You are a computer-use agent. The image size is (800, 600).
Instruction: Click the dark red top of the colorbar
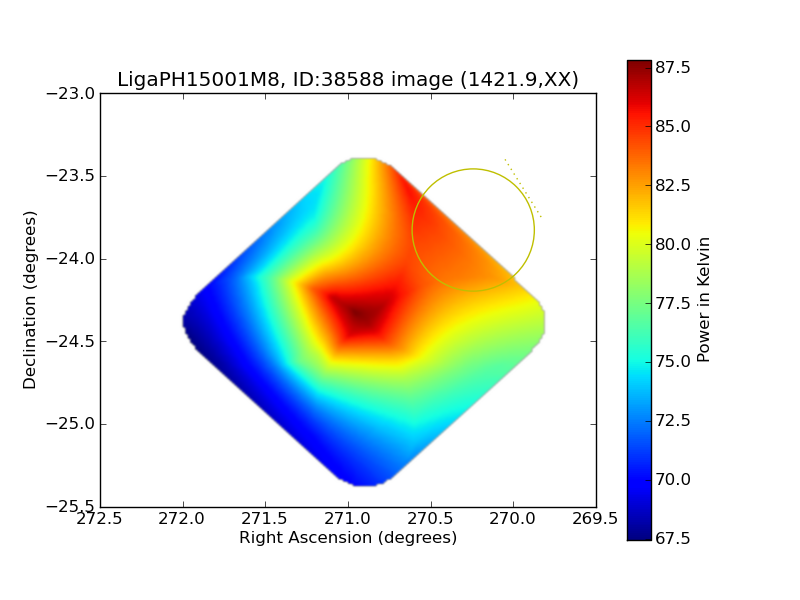(639, 69)
